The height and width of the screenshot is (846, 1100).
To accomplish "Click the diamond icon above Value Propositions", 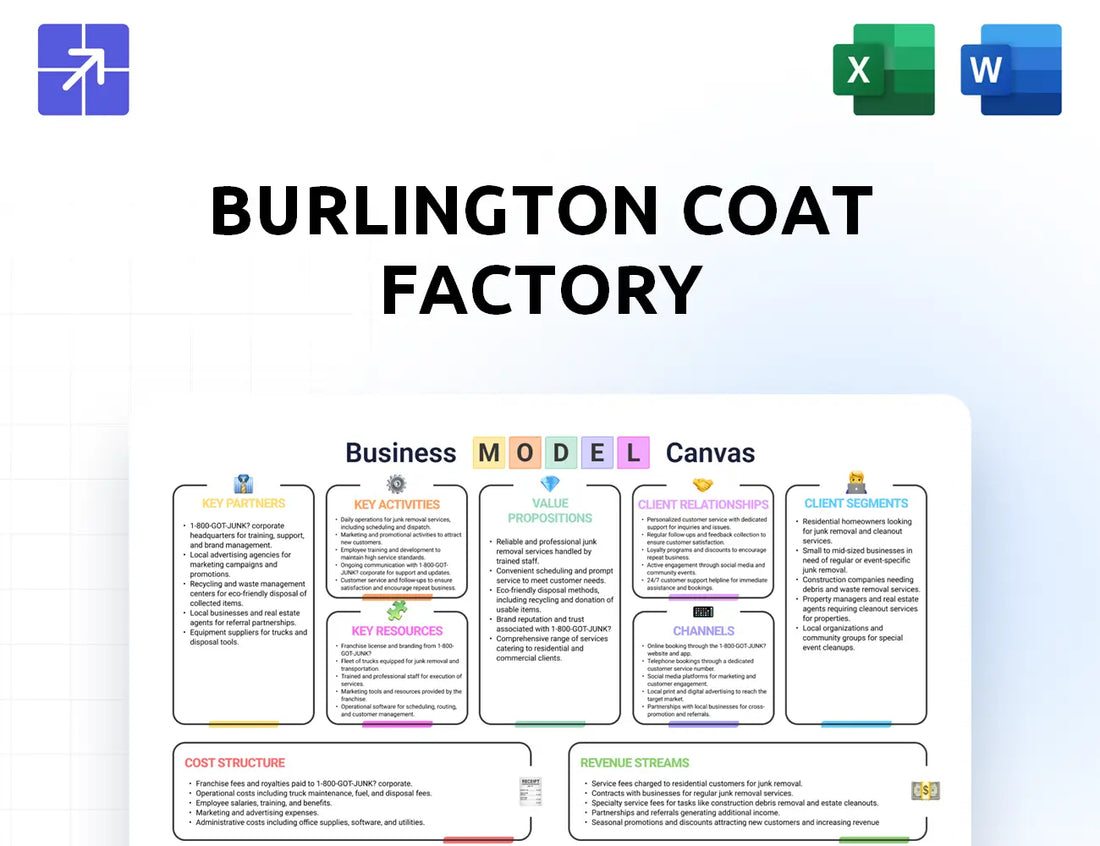I will [550, 484].
